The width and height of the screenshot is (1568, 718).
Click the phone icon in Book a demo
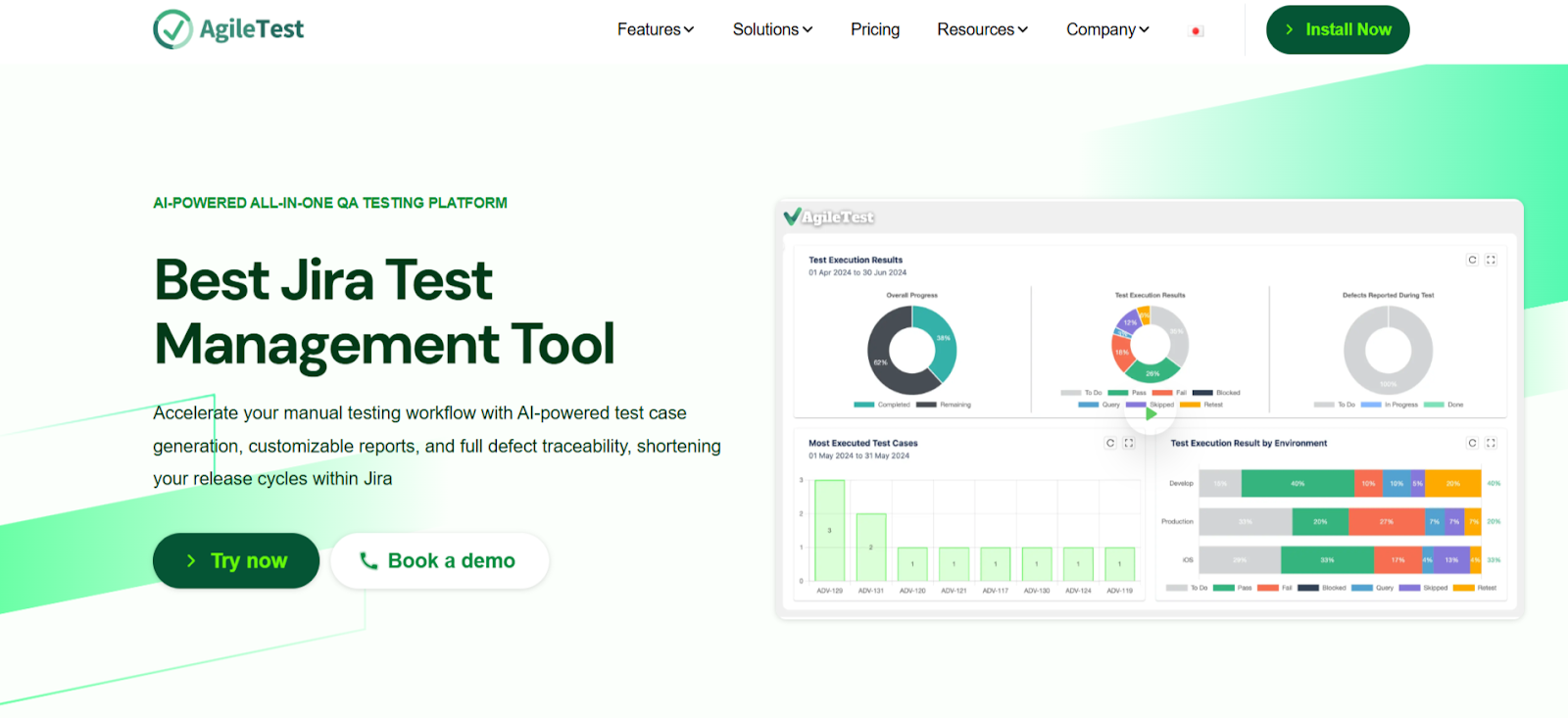pos(368,560)
